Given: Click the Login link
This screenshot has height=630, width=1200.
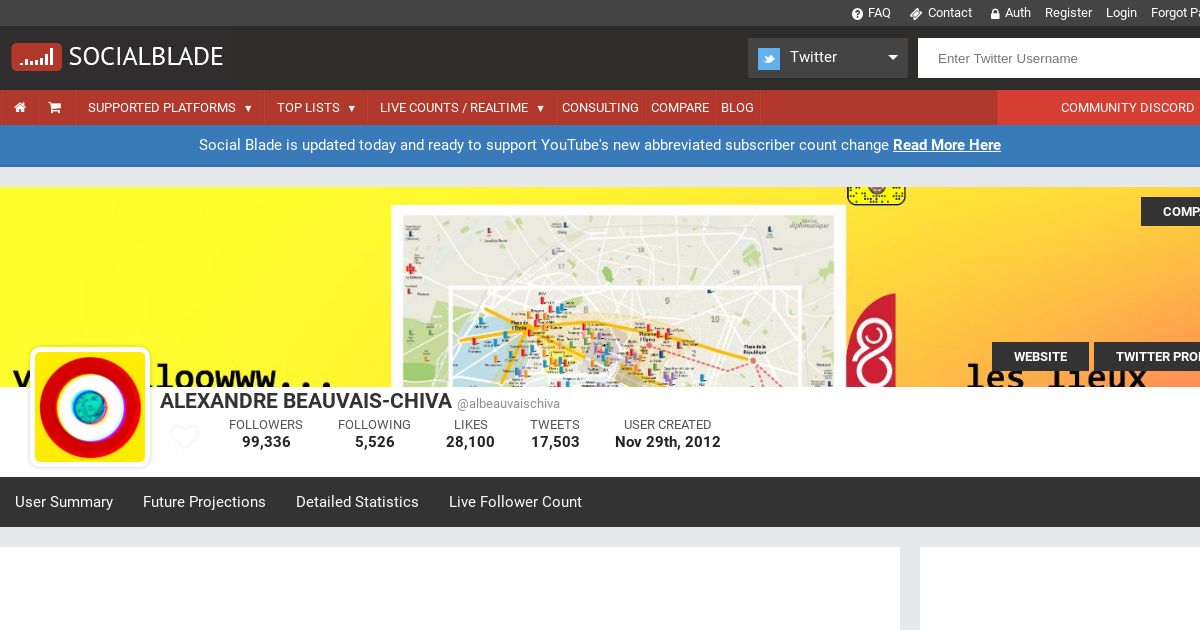Looking at the screenshot, I should (x=1121, y=13).
